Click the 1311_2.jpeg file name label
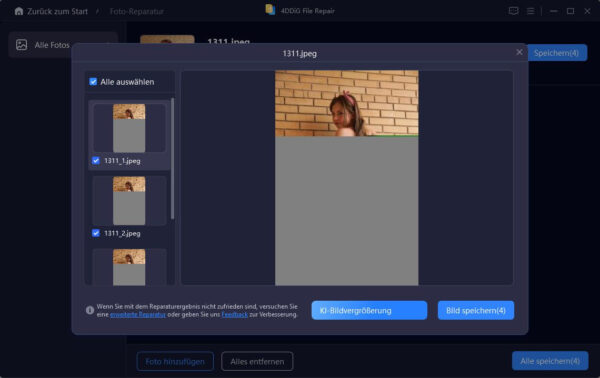This screenshot has height=378, width=600. click(x=122, y=233)
